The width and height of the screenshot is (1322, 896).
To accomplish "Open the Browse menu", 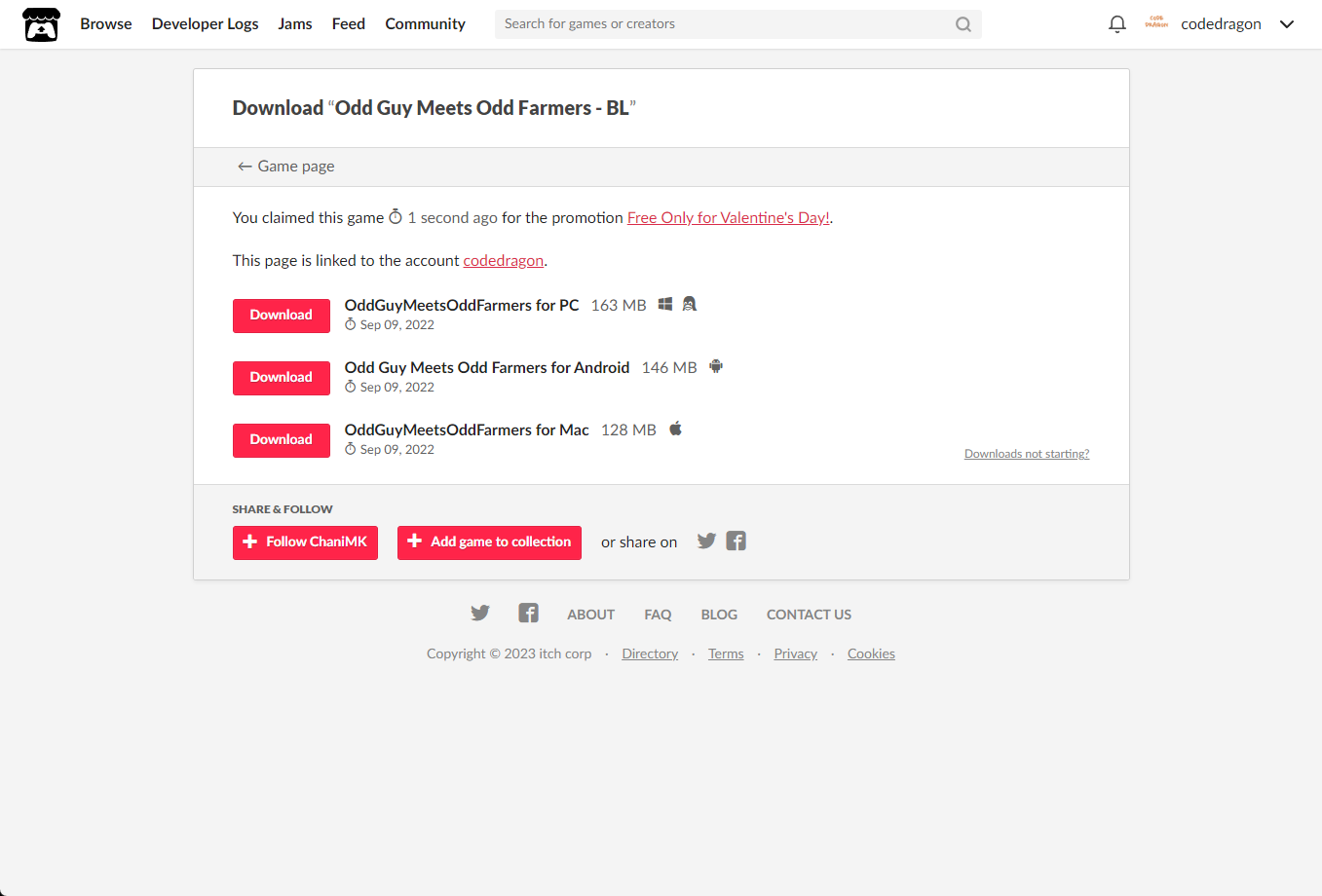I will tap(106, 24).
